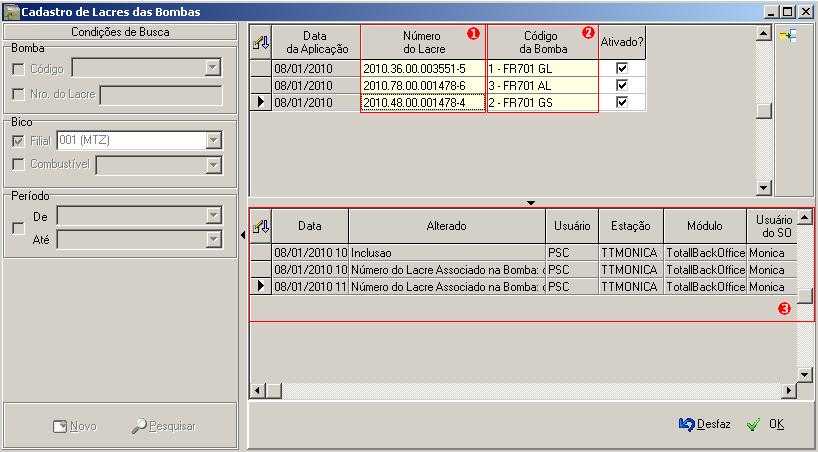Click the sort icon in the upper grid header
The height and width of the screenshot is (452, 818).
(x=260, y=41)
